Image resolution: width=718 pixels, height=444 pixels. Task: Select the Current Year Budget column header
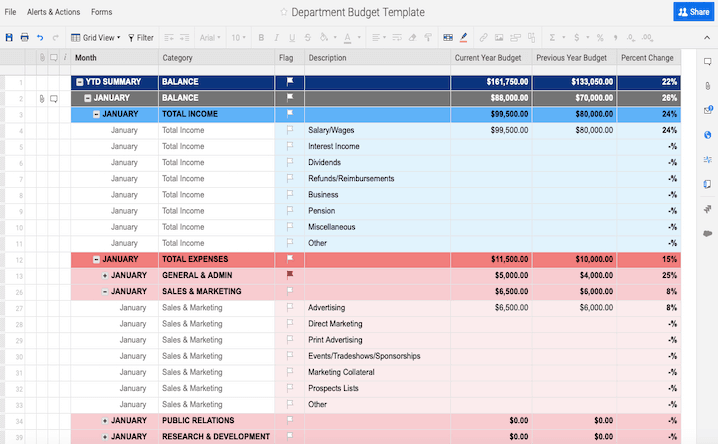491,58
